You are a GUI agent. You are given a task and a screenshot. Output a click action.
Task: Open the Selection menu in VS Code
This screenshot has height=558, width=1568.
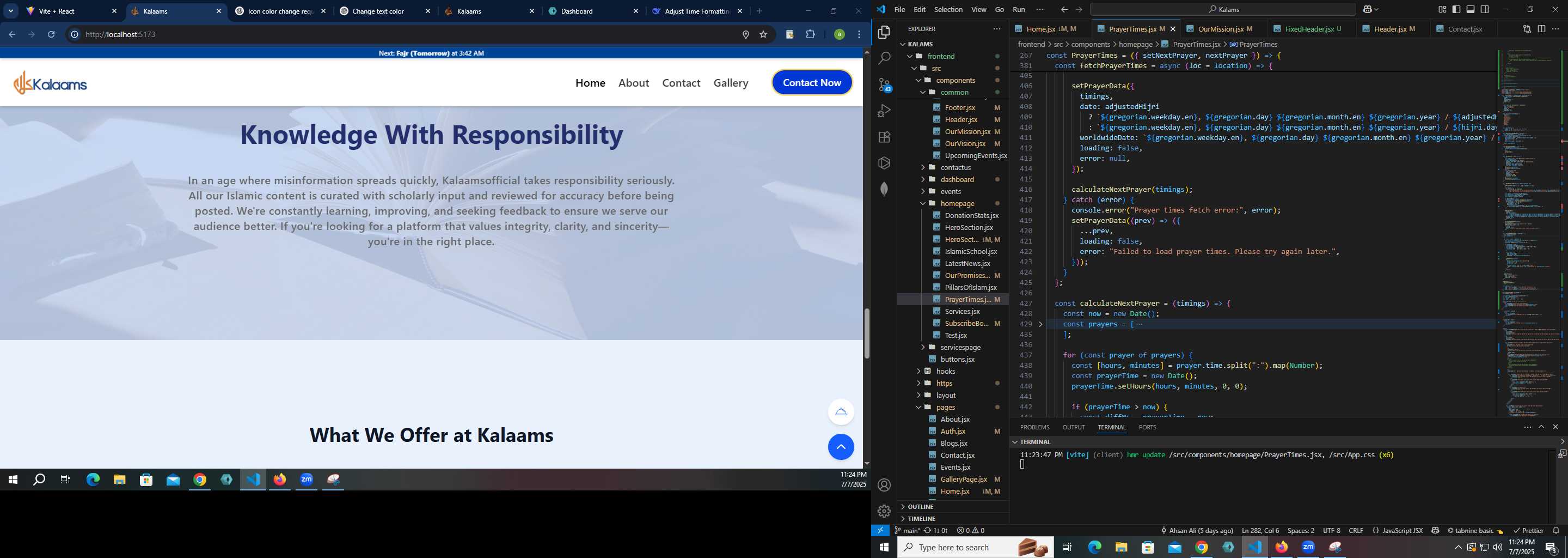click(948, 10)
